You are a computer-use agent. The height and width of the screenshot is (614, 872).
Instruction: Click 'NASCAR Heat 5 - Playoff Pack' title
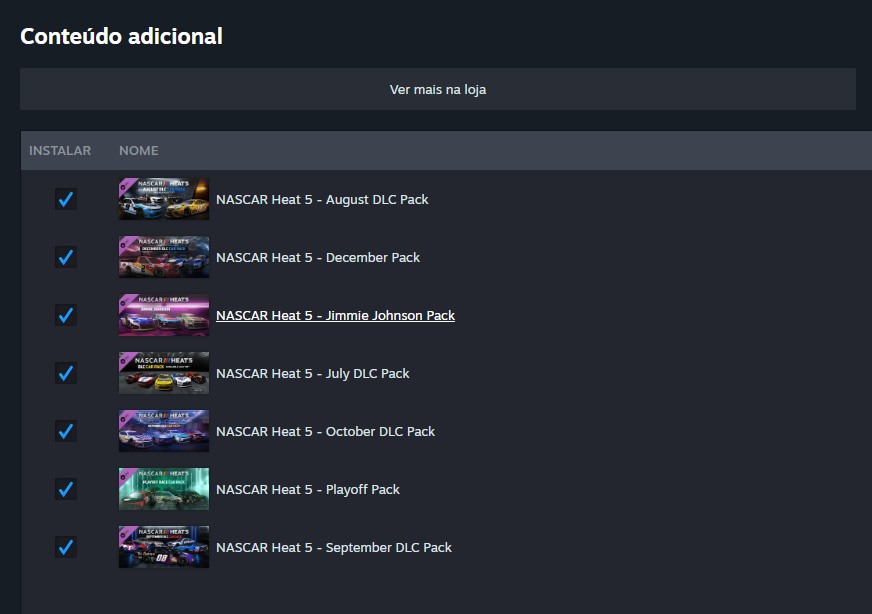click(x=308, y=489)
